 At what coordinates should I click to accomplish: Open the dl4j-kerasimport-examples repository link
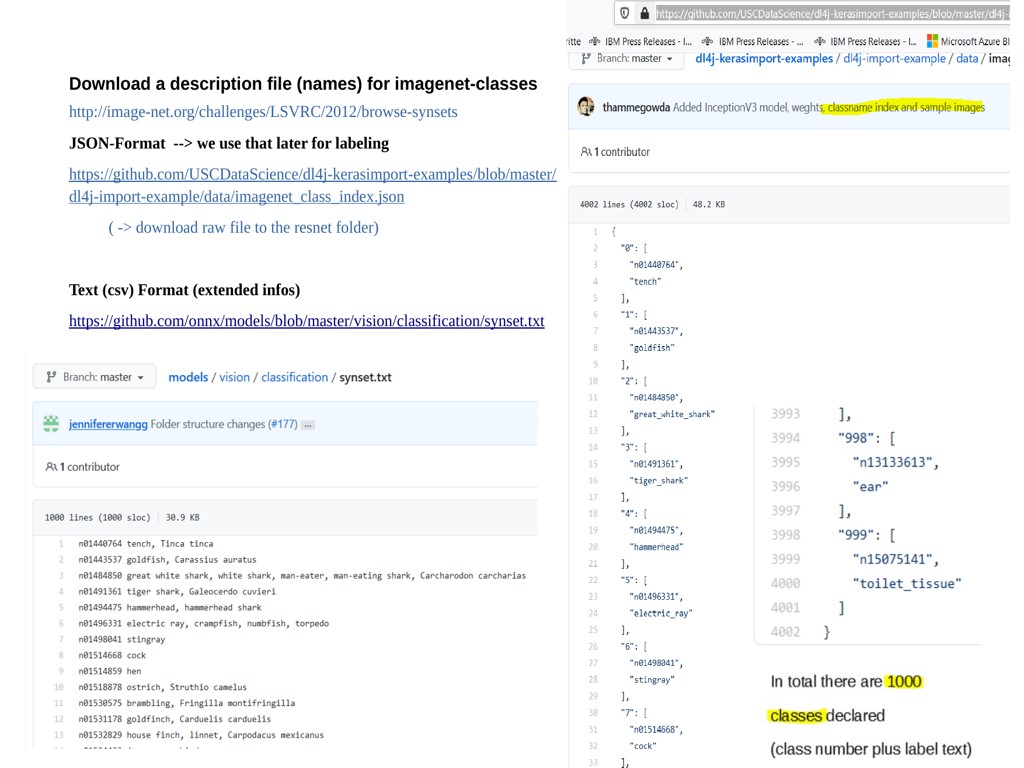click(764, 58)
